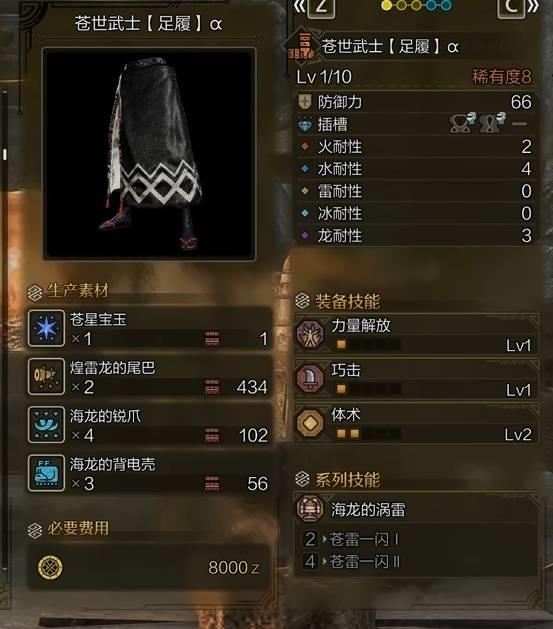Click the 体术 skill icon
The height and width of the screenshot is (629, 553).
pos(310,422)
